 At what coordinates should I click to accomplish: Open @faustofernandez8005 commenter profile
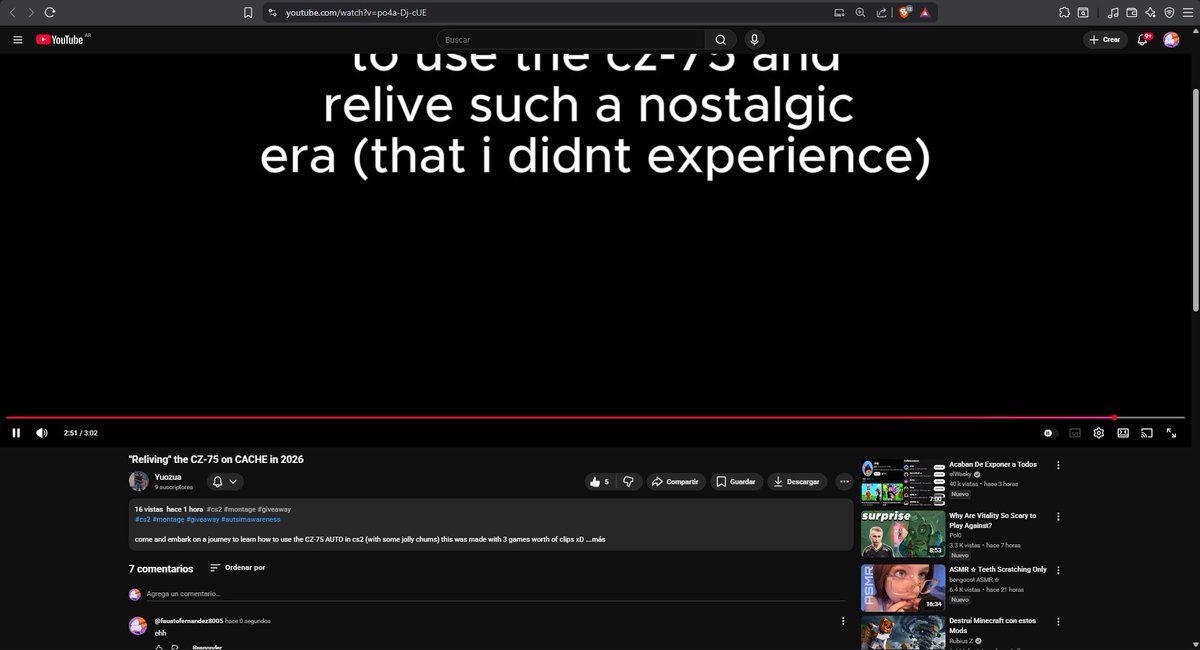point(187,621)
